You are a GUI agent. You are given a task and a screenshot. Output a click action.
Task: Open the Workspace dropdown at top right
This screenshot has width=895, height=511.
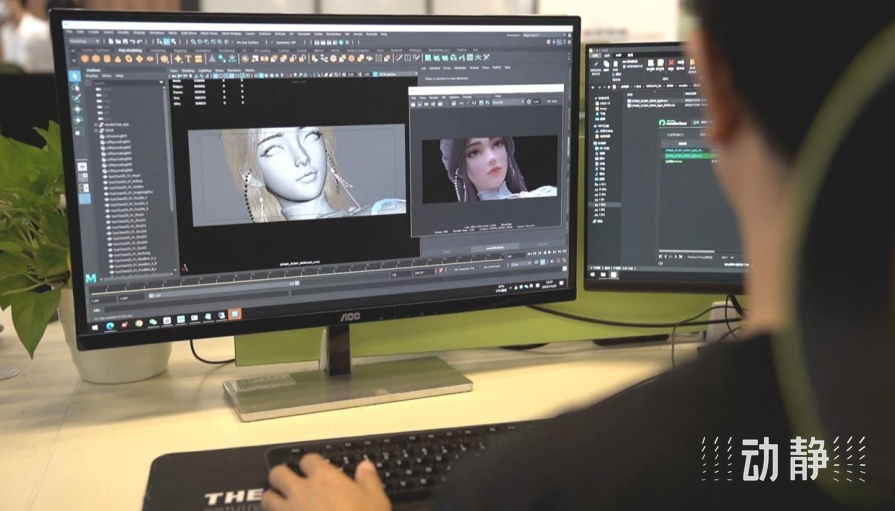[545, 35]
